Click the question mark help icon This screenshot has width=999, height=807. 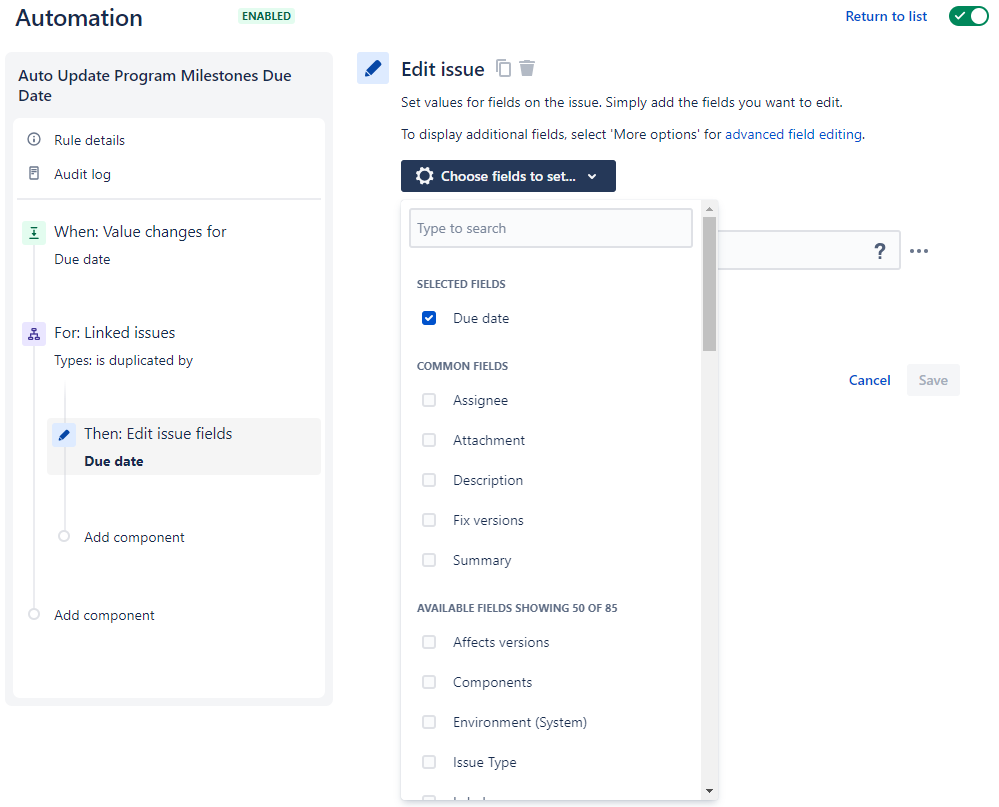click(879, 251)
